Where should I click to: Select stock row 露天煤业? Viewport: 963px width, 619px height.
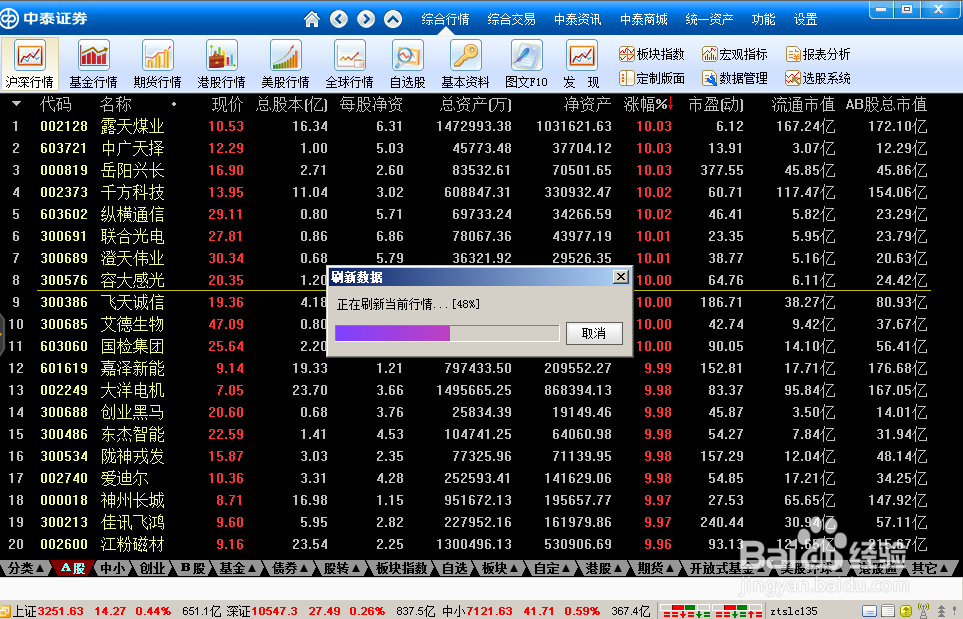(x=467, y=127)
